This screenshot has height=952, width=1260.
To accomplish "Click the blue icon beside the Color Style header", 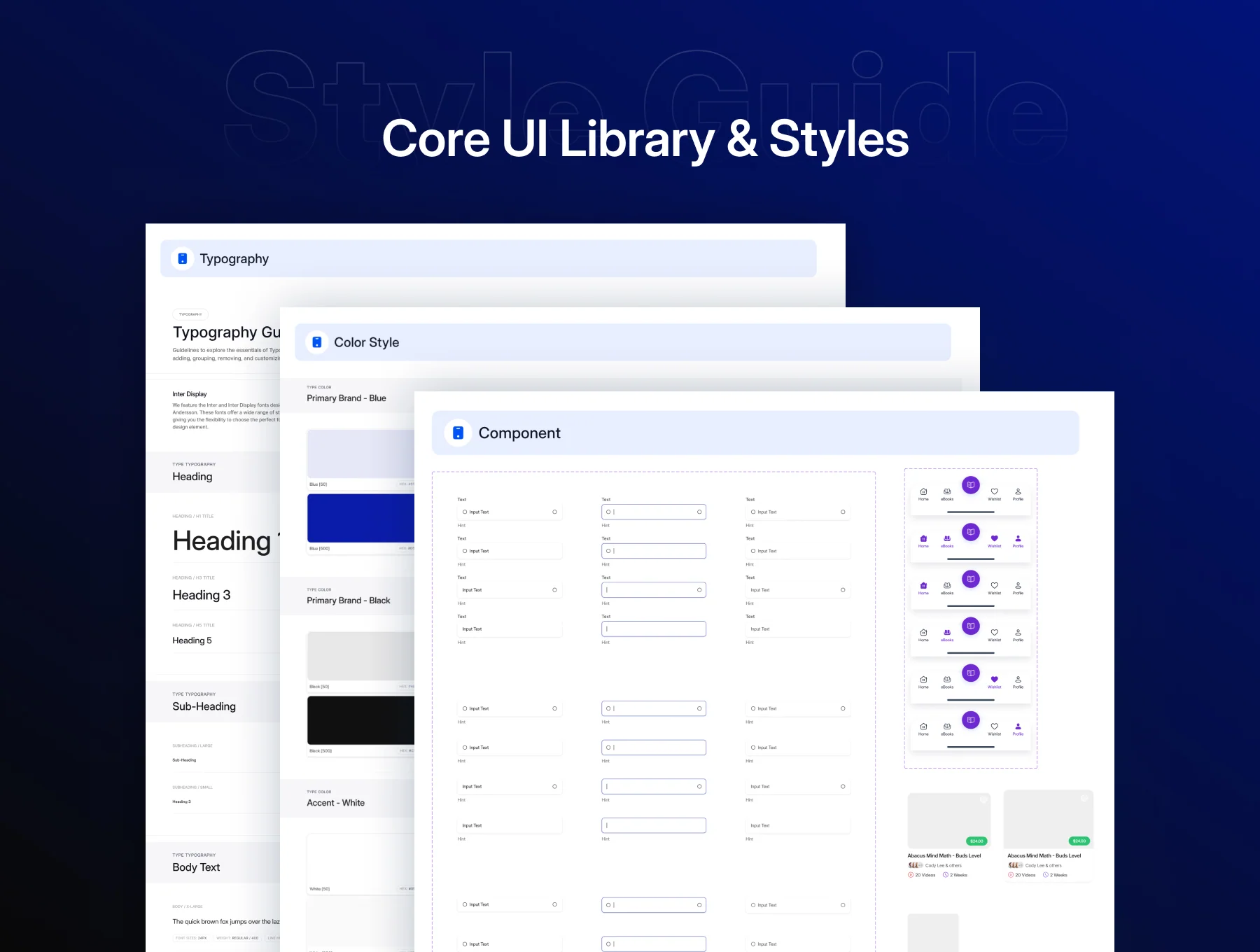I will point(317,342).
